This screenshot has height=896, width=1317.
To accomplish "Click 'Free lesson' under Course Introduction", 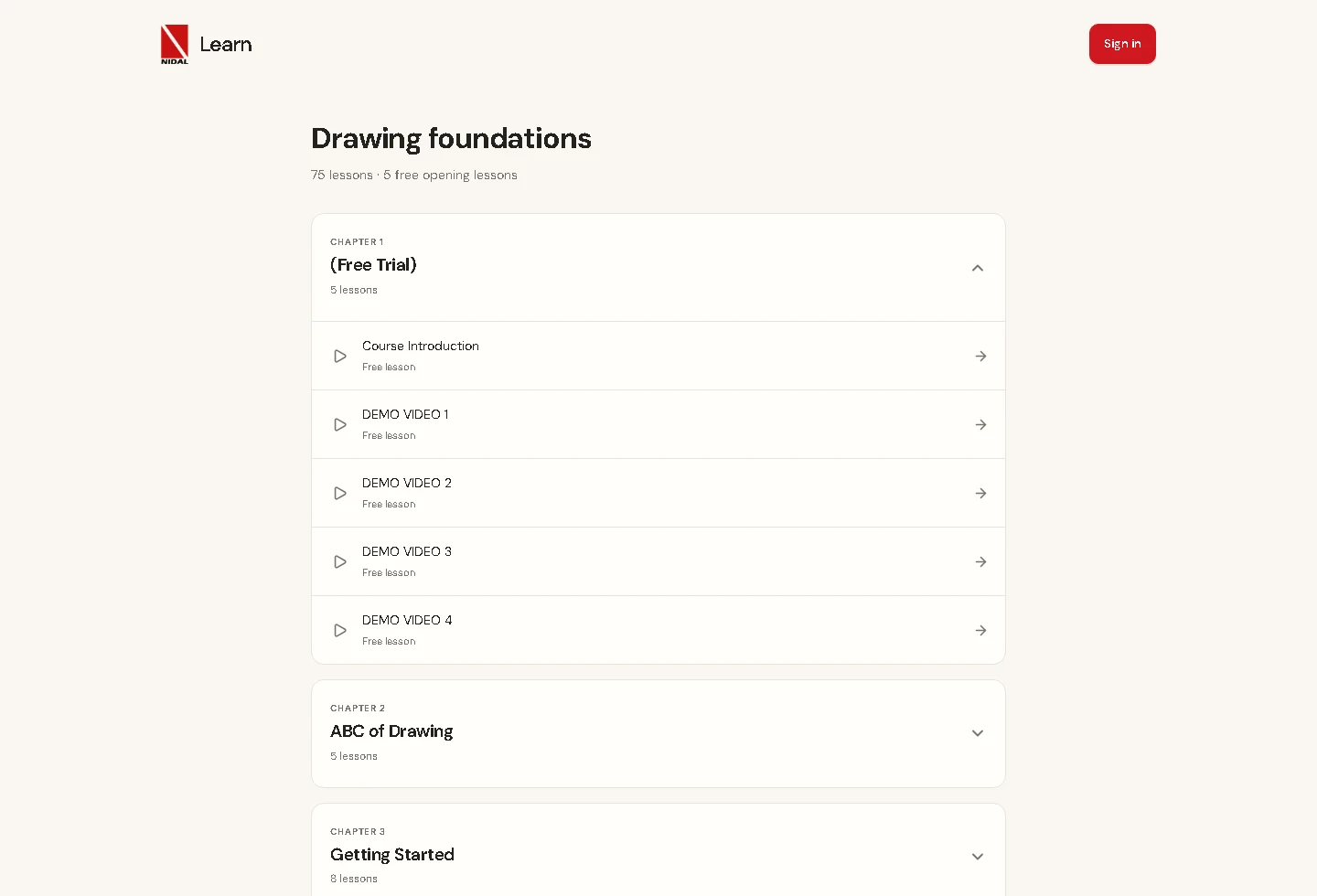I will [x=389, y=368].
